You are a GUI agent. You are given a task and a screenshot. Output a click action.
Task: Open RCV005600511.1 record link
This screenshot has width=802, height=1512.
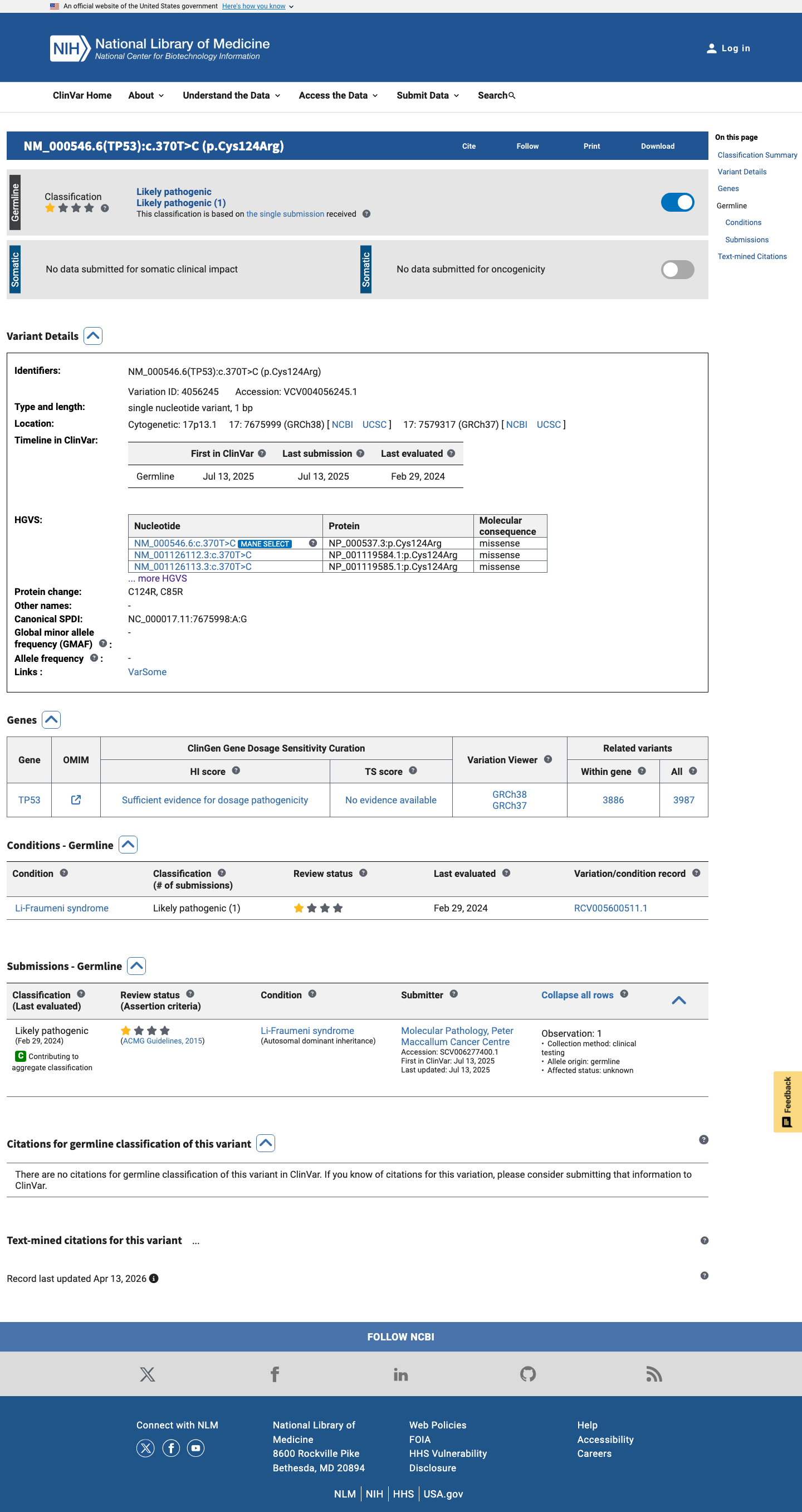611,908
